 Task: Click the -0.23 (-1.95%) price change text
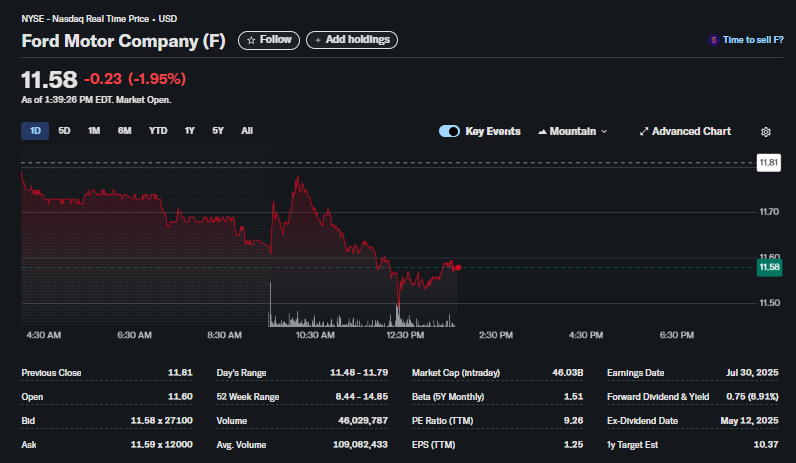pos(135,79)
